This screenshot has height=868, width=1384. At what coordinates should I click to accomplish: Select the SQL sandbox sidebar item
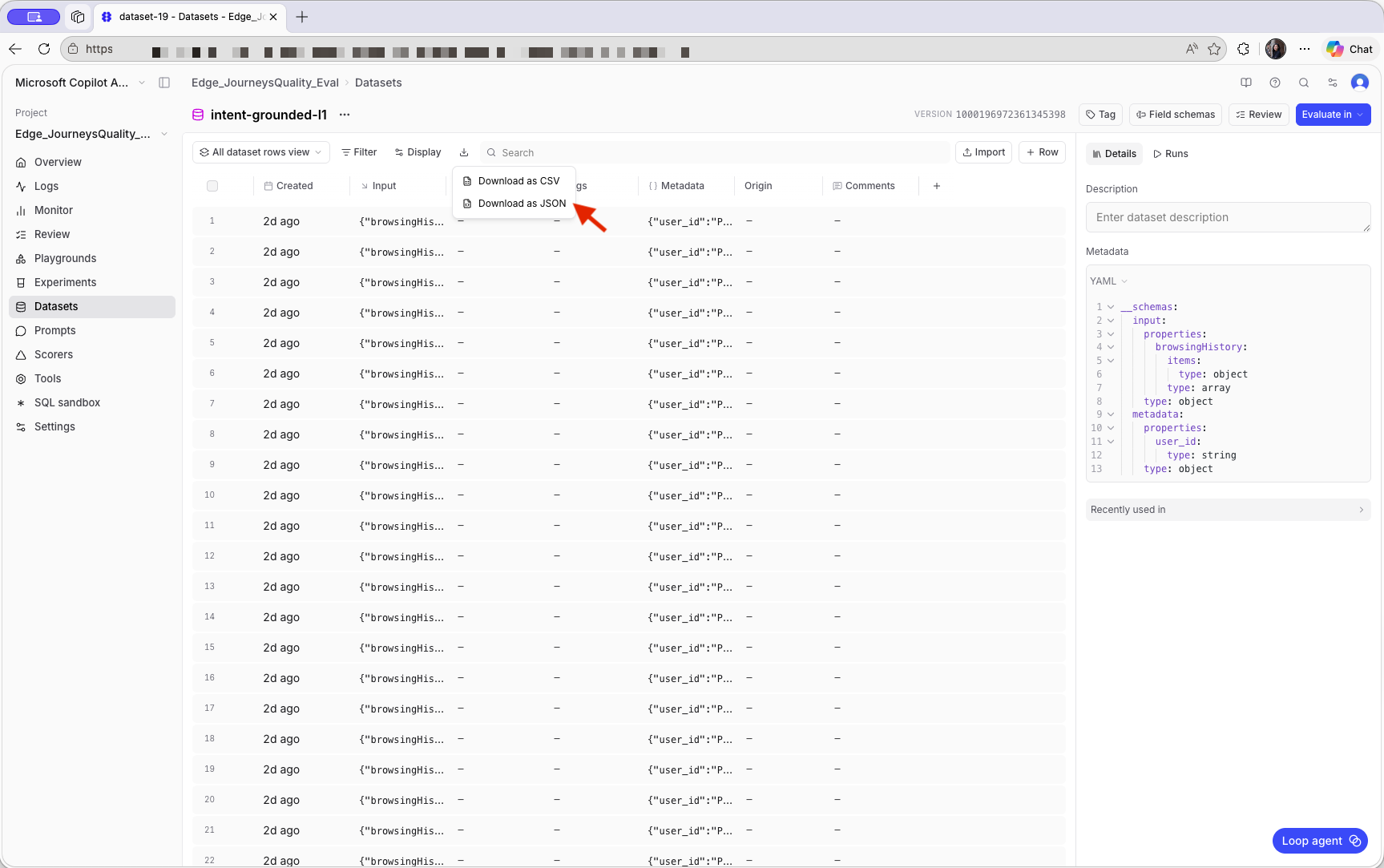68,402
